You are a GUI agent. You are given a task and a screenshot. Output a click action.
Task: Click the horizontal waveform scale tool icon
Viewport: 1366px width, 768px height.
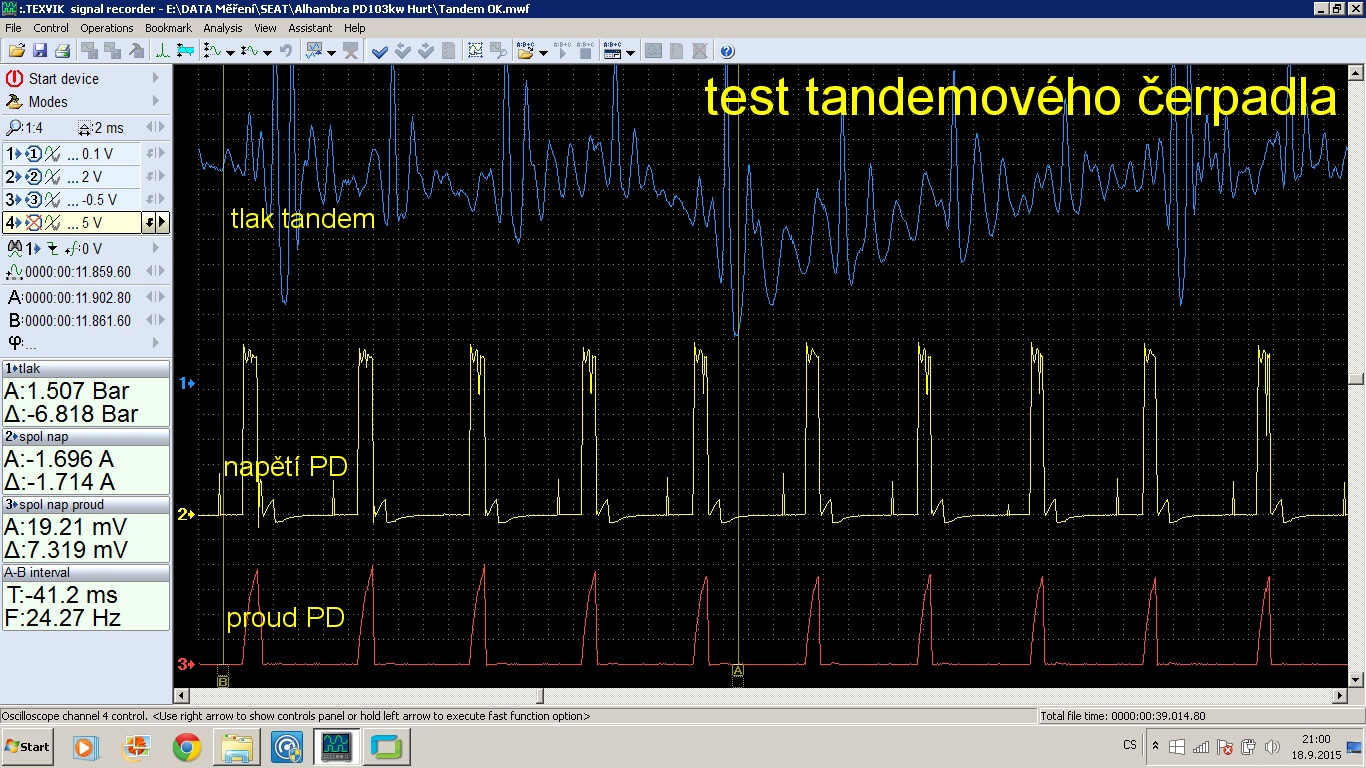[250, 51]
